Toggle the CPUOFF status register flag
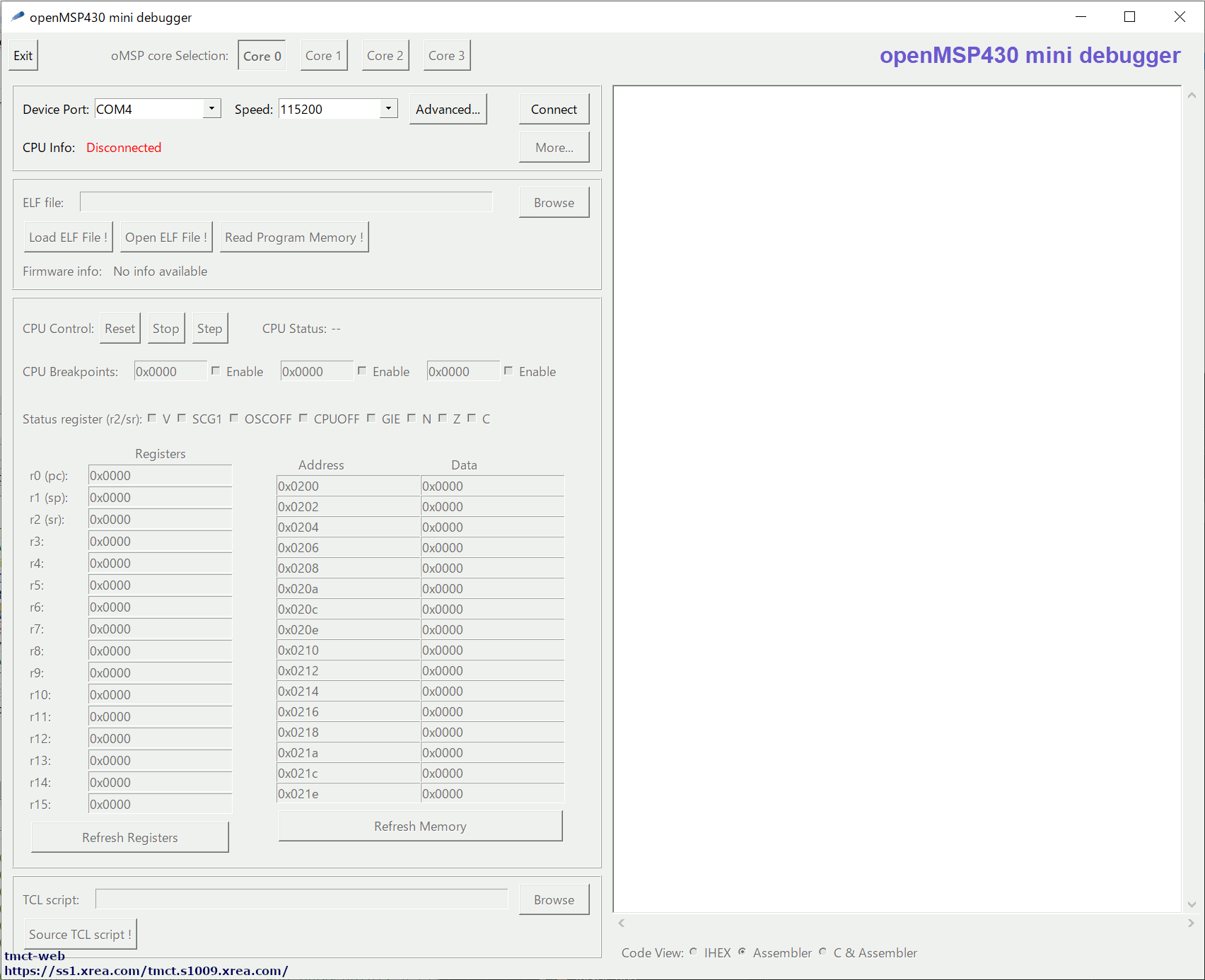Screen dimensions: 1205x980 pos(303,418)
